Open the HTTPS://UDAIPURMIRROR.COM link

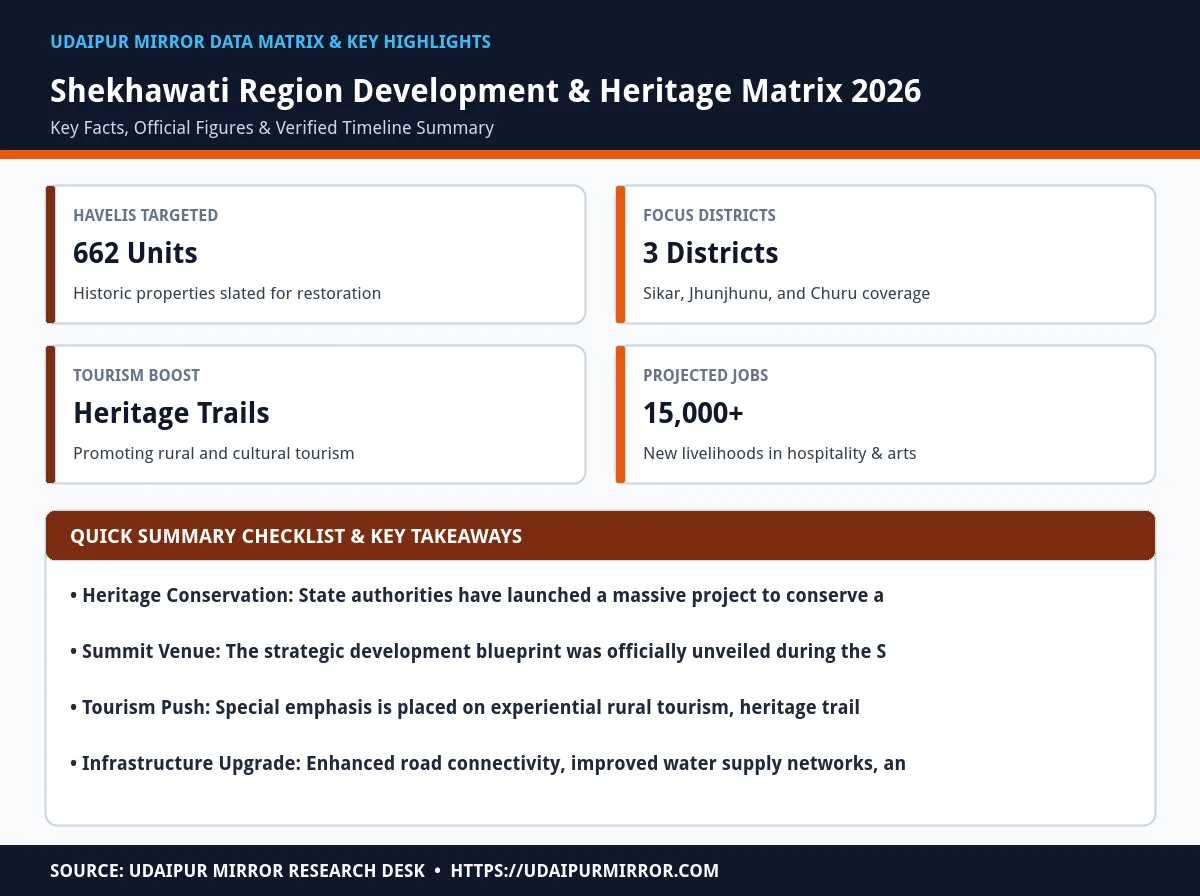tap(584, 871)
